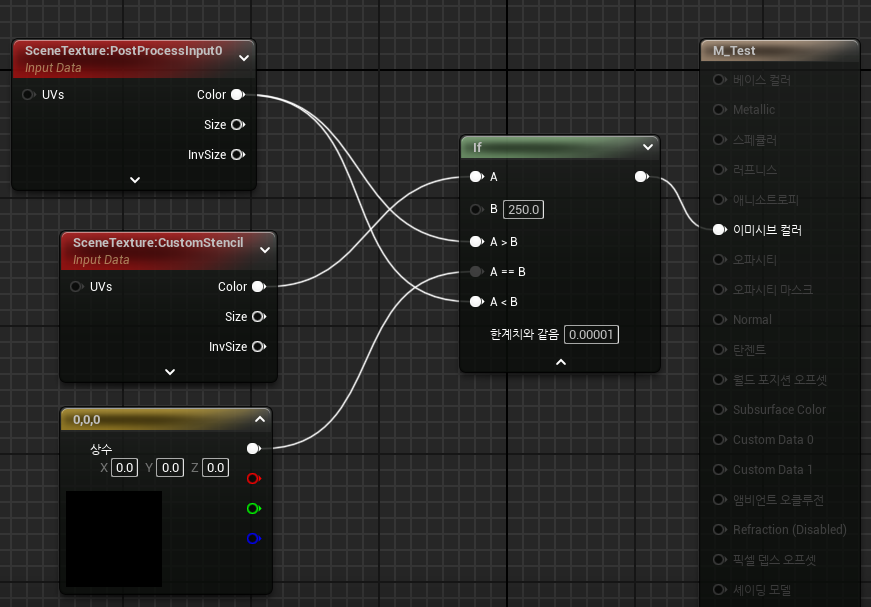Viewport: 871px width, 607px height.
Task: Select the 0,0,0 constant node title
Action: [87, 420]
